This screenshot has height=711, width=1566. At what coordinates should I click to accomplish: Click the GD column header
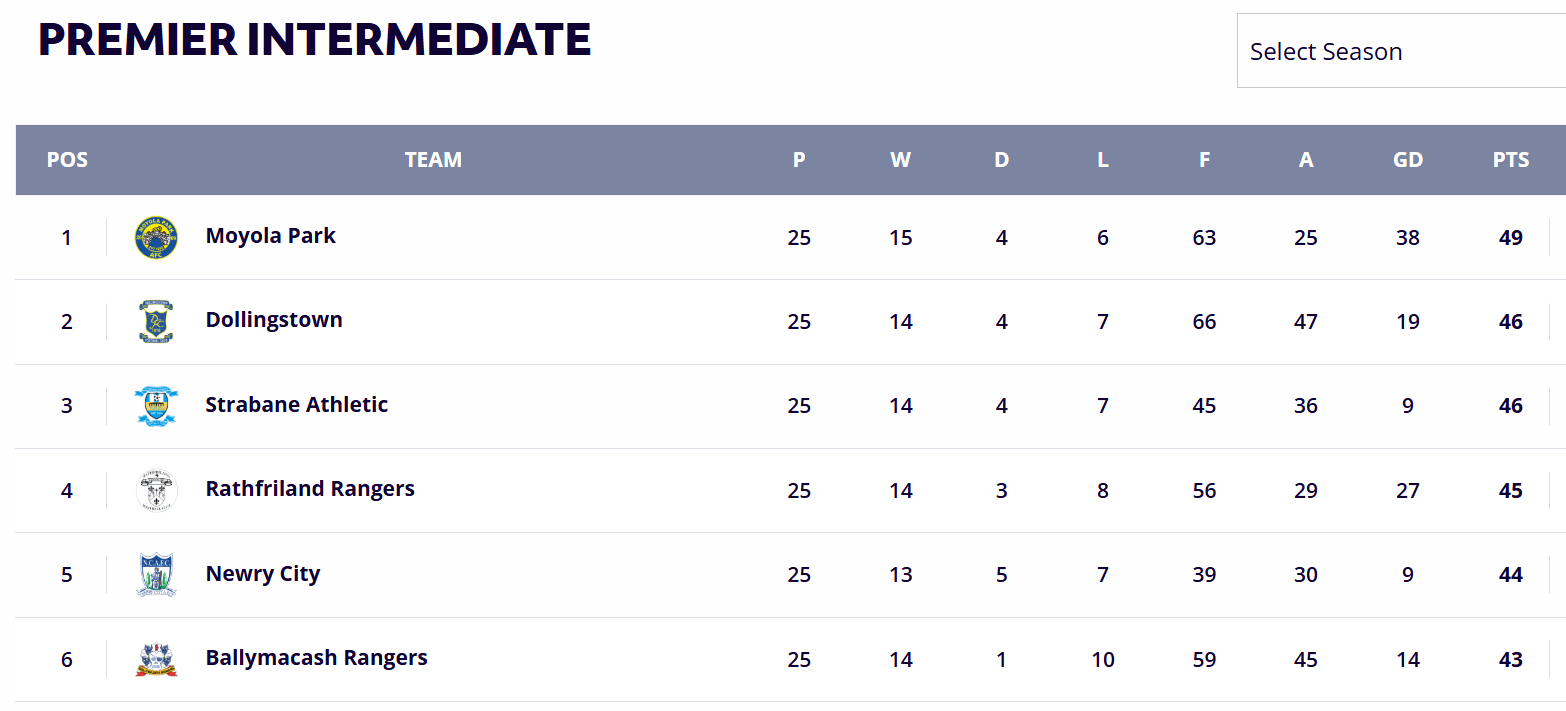pos(1408,160)
